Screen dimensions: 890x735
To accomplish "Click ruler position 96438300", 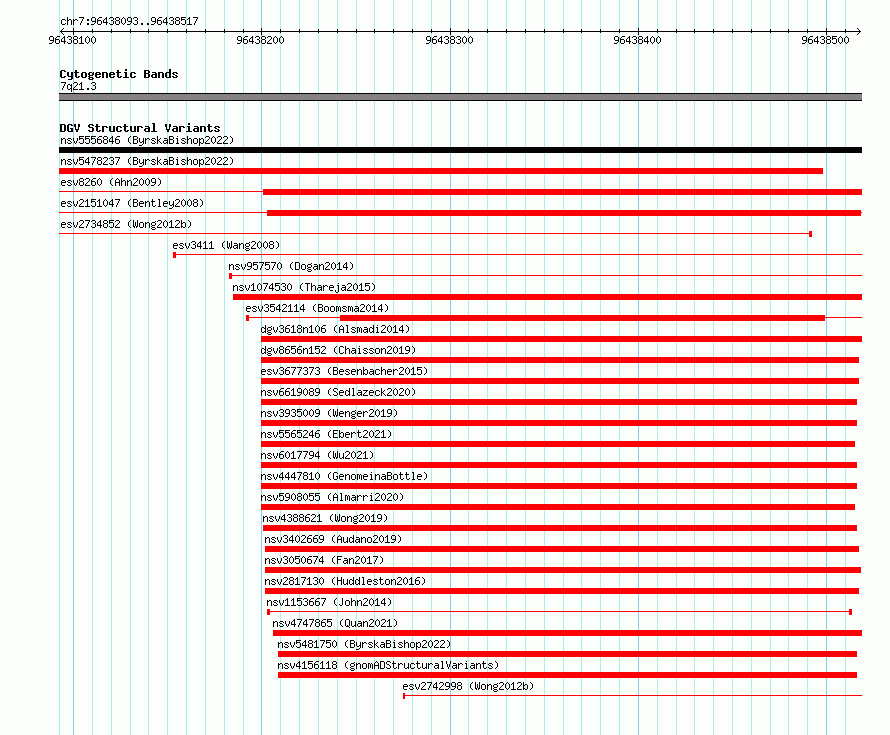I will click(x=449, y=40).
